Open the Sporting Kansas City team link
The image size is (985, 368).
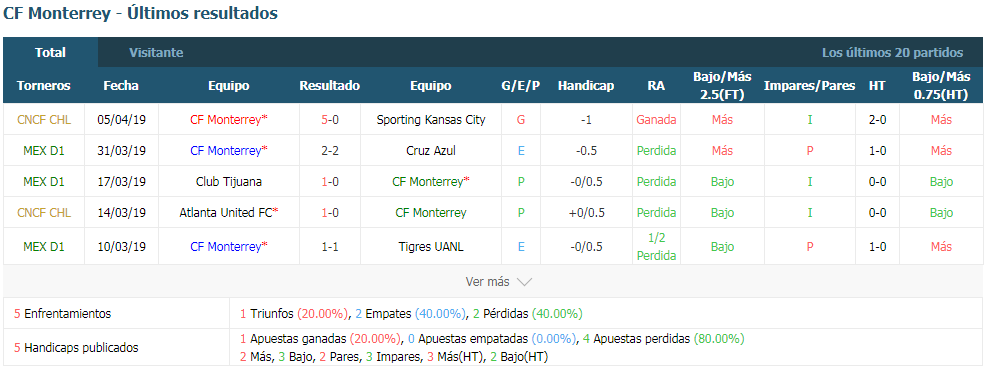[x=431, y=119]
